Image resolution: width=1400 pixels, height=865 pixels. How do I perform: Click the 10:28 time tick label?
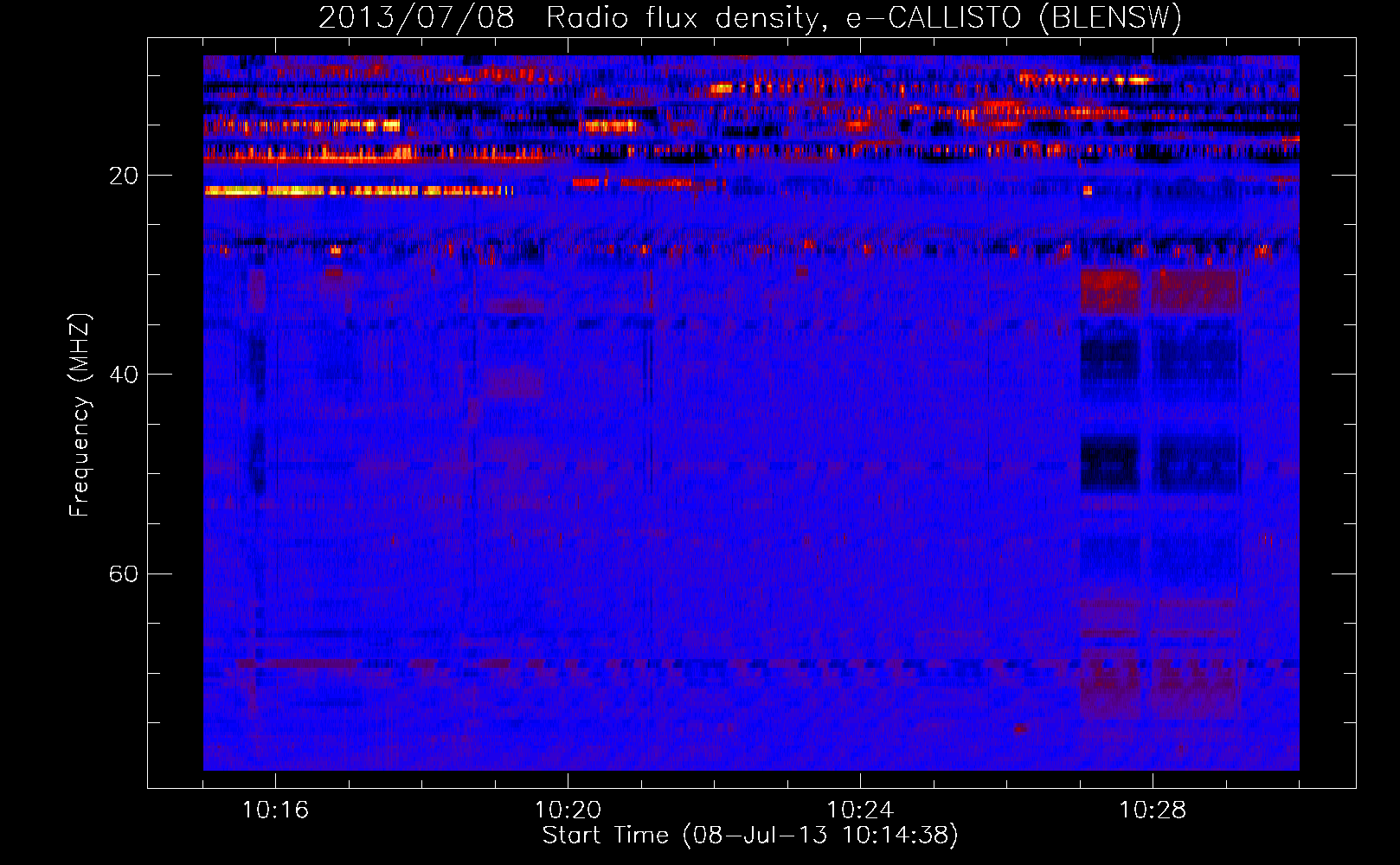[x=1153, y=811]
